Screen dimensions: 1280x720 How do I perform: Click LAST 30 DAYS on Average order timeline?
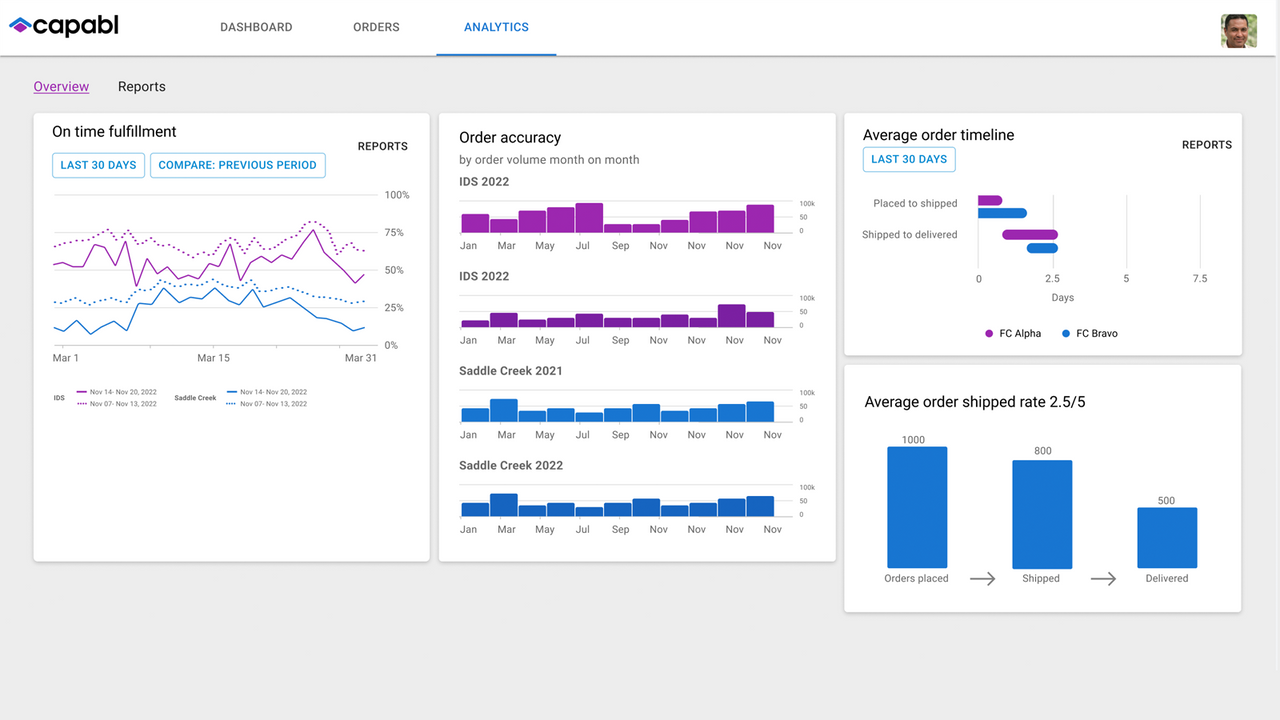pos(909,159)
